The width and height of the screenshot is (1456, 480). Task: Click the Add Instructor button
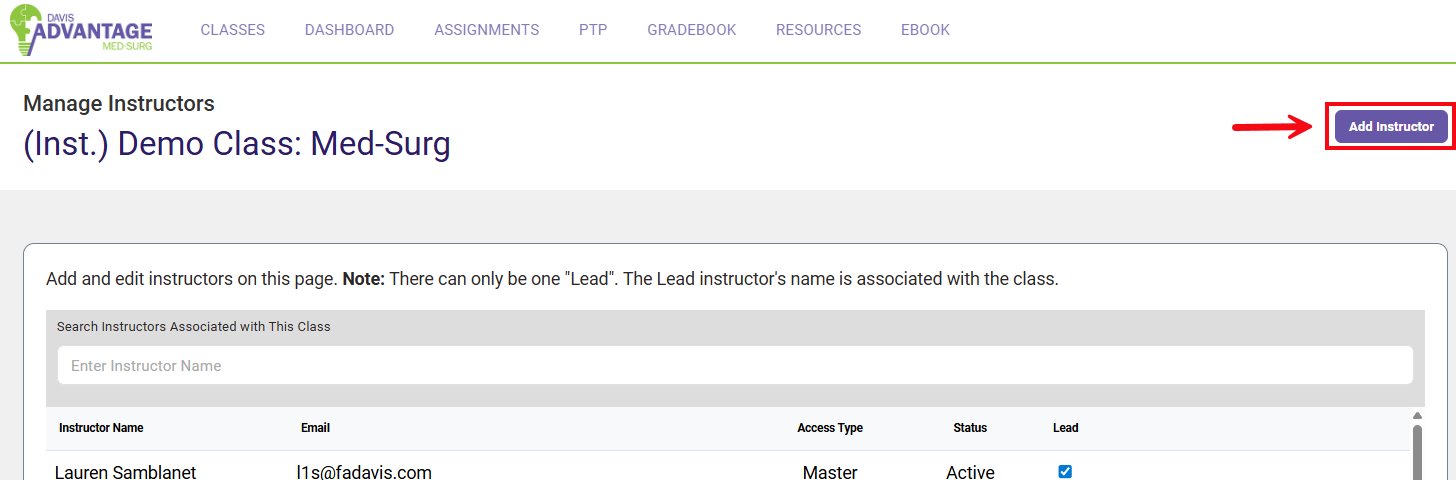coord(1390,127)
